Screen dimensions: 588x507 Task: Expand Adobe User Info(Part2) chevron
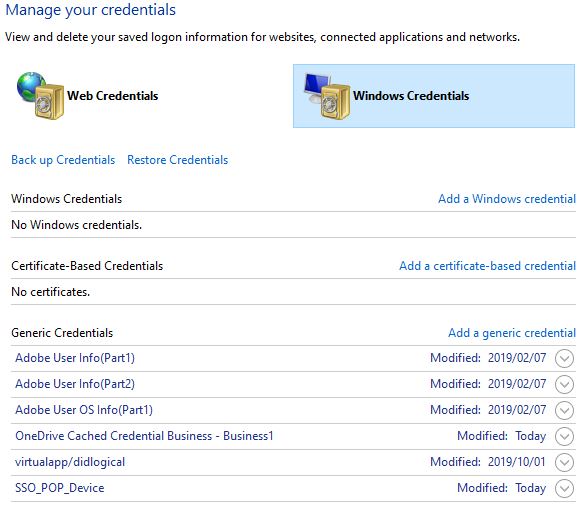coord(564,384)
